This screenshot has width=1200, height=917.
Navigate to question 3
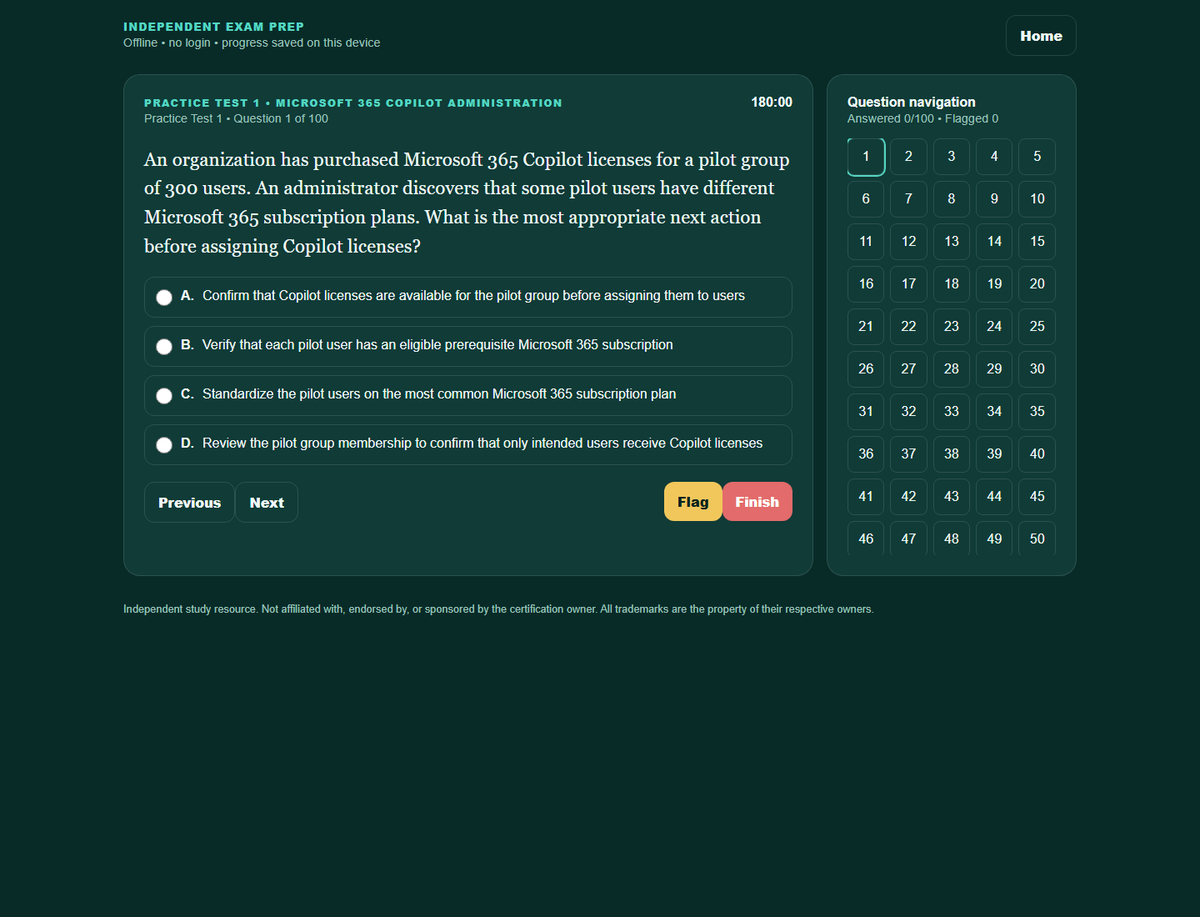[x=951, y=156]
